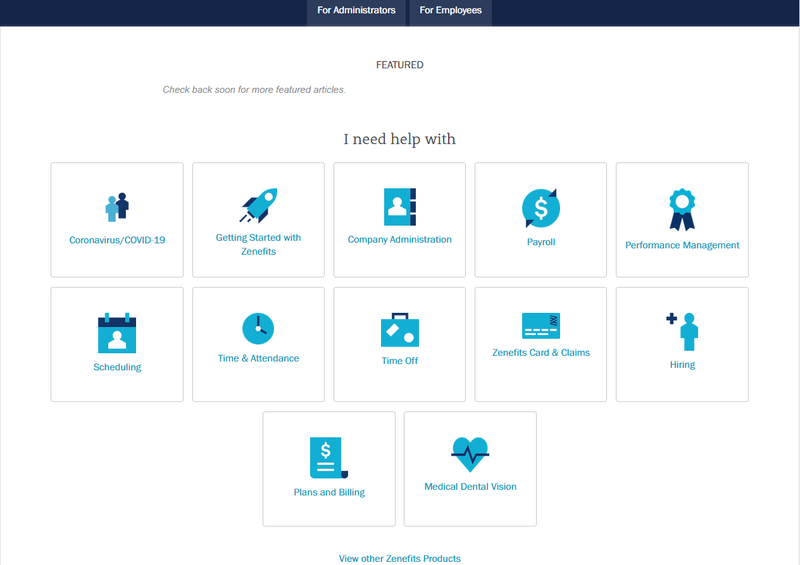Viewport: 800px width, 565px height.
Task: Open the Medical Dental Vision text link
Action: [470, 486]
